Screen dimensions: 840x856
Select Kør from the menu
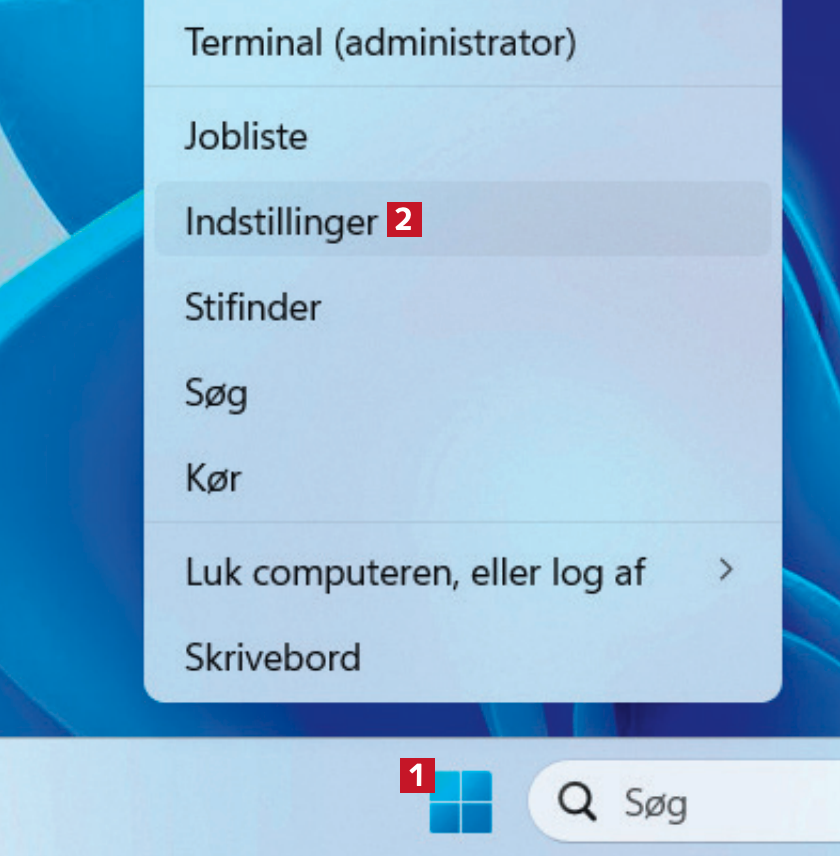(x=213, y=478)
